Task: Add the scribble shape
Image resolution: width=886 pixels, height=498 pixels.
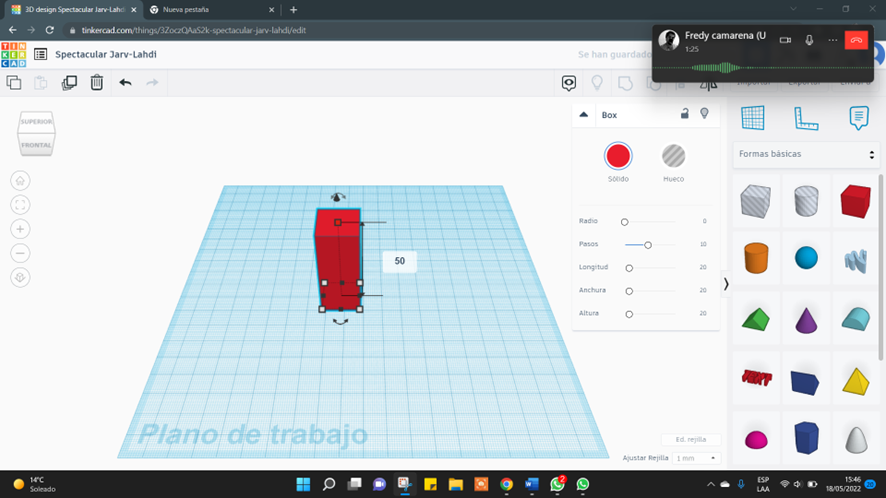Action: 855,261
